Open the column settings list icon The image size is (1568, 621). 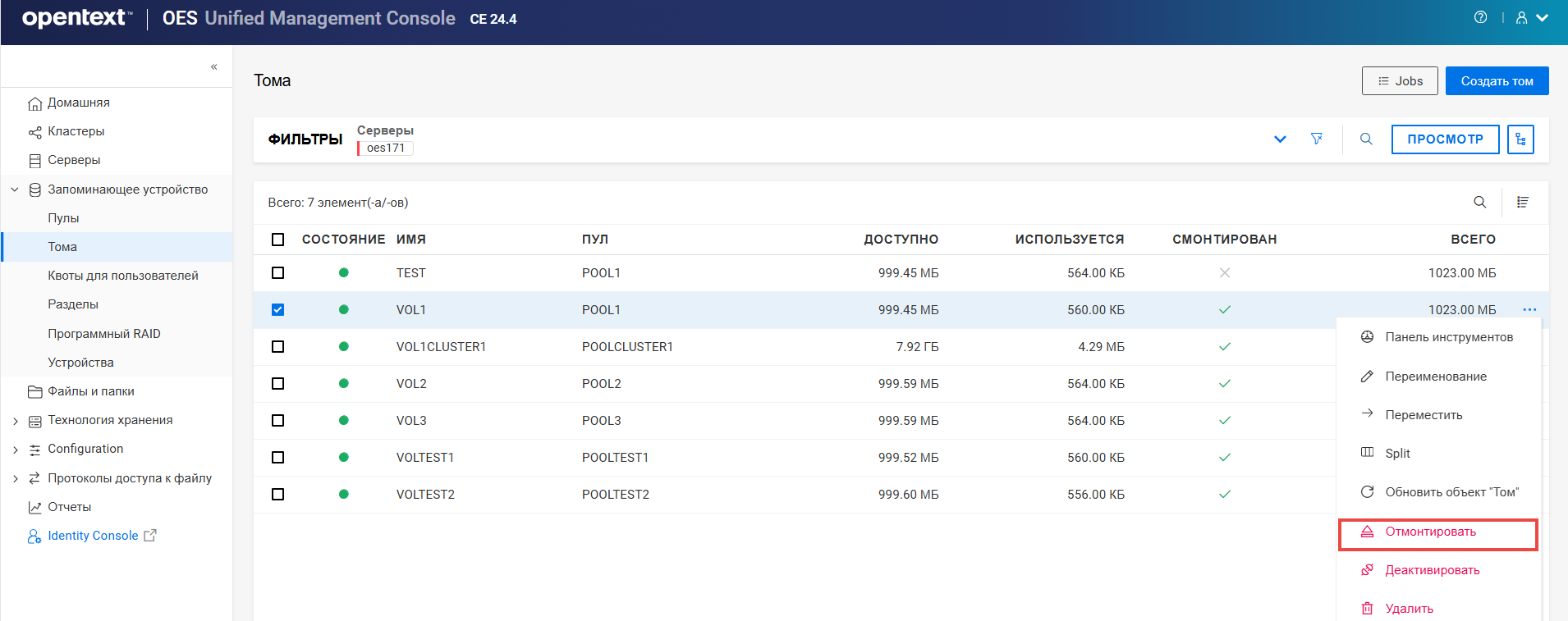pos(1522,202)
